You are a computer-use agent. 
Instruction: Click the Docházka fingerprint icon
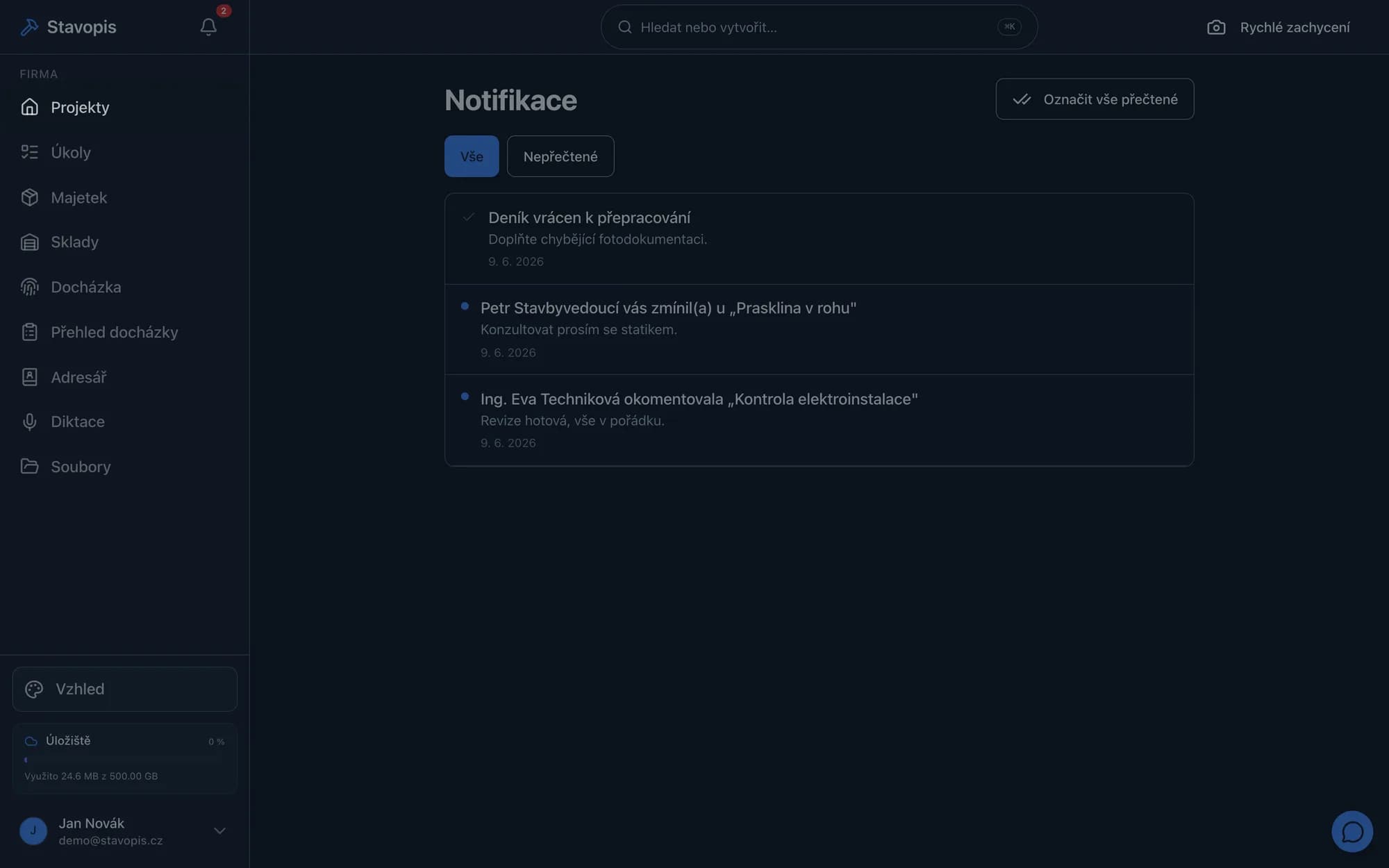pyautogui.click(x=29, y=287)
